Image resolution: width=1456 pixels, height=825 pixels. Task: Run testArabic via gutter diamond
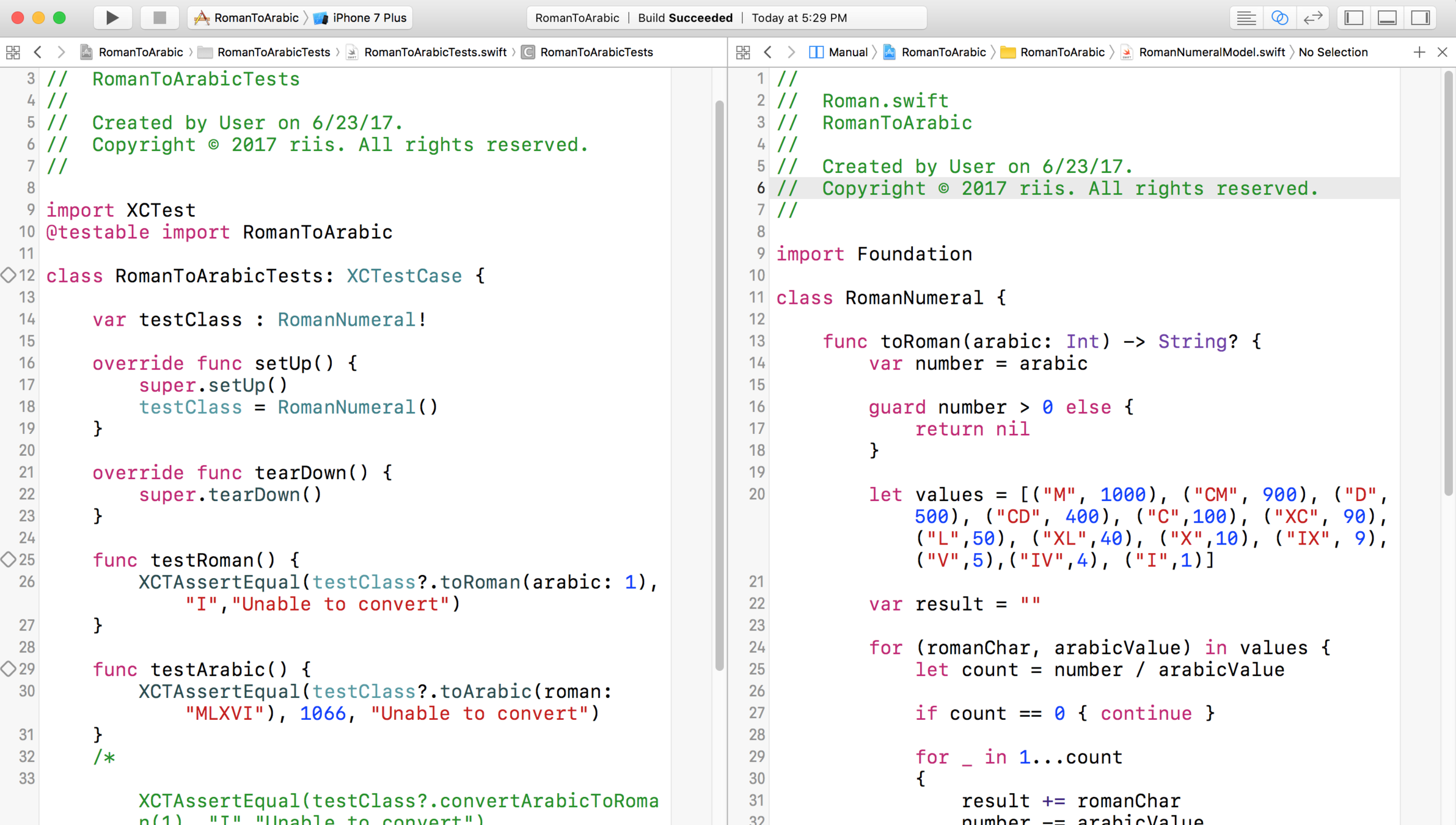pos(8,669)
